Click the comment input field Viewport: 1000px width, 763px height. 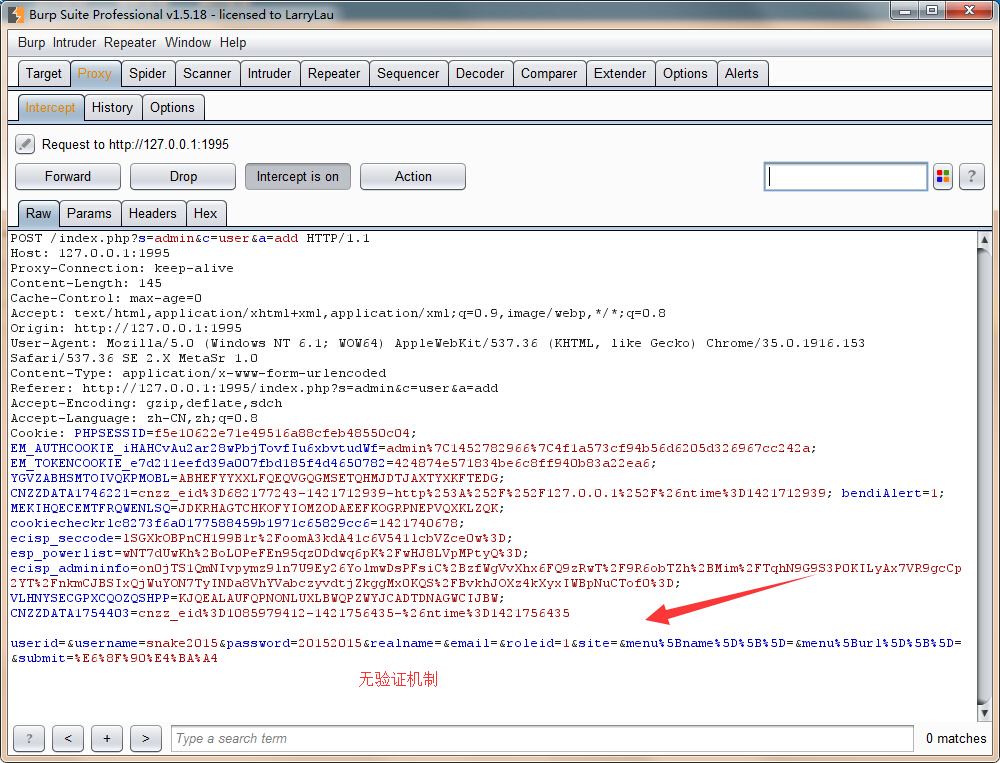click(x=846, y=177)
